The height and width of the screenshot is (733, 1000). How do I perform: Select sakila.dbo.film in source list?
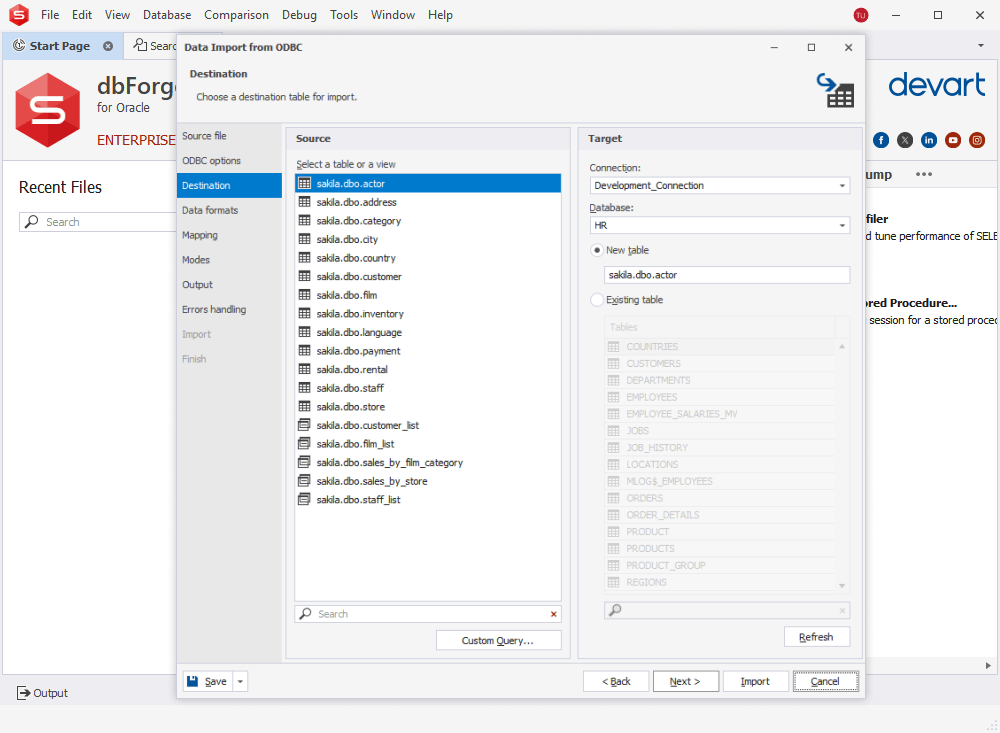427,295
